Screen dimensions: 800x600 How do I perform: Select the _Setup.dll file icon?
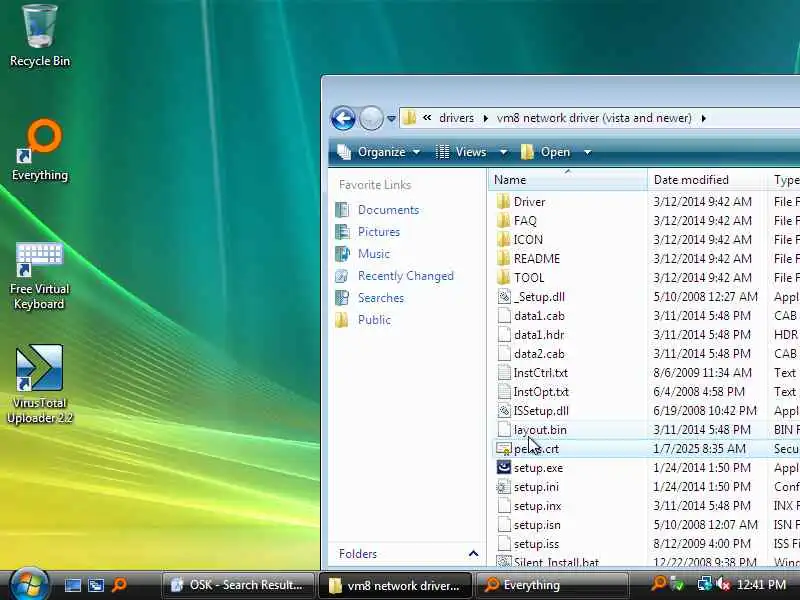tap(504, 296)
